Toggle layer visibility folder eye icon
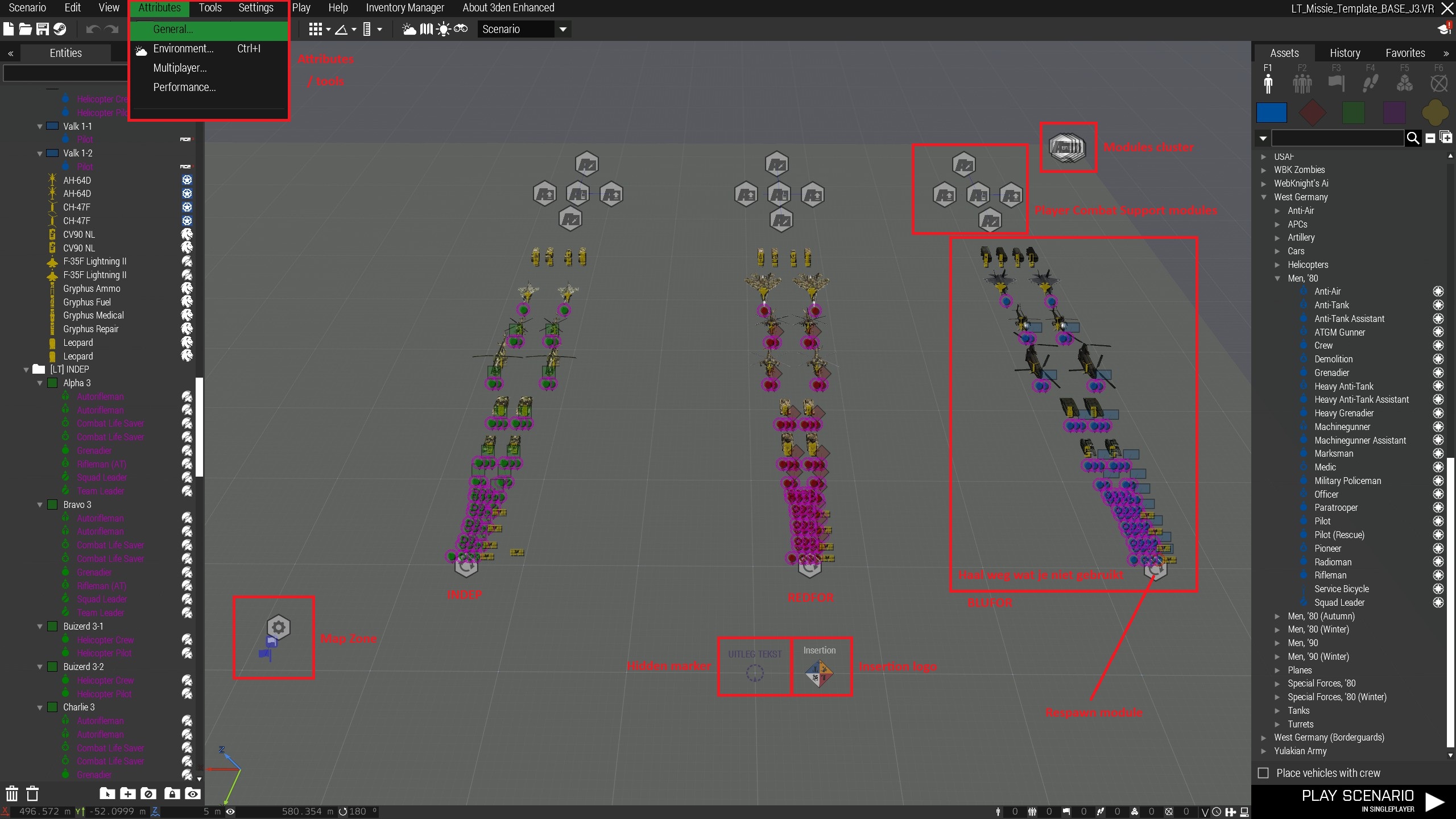 [x=193, y=793]
